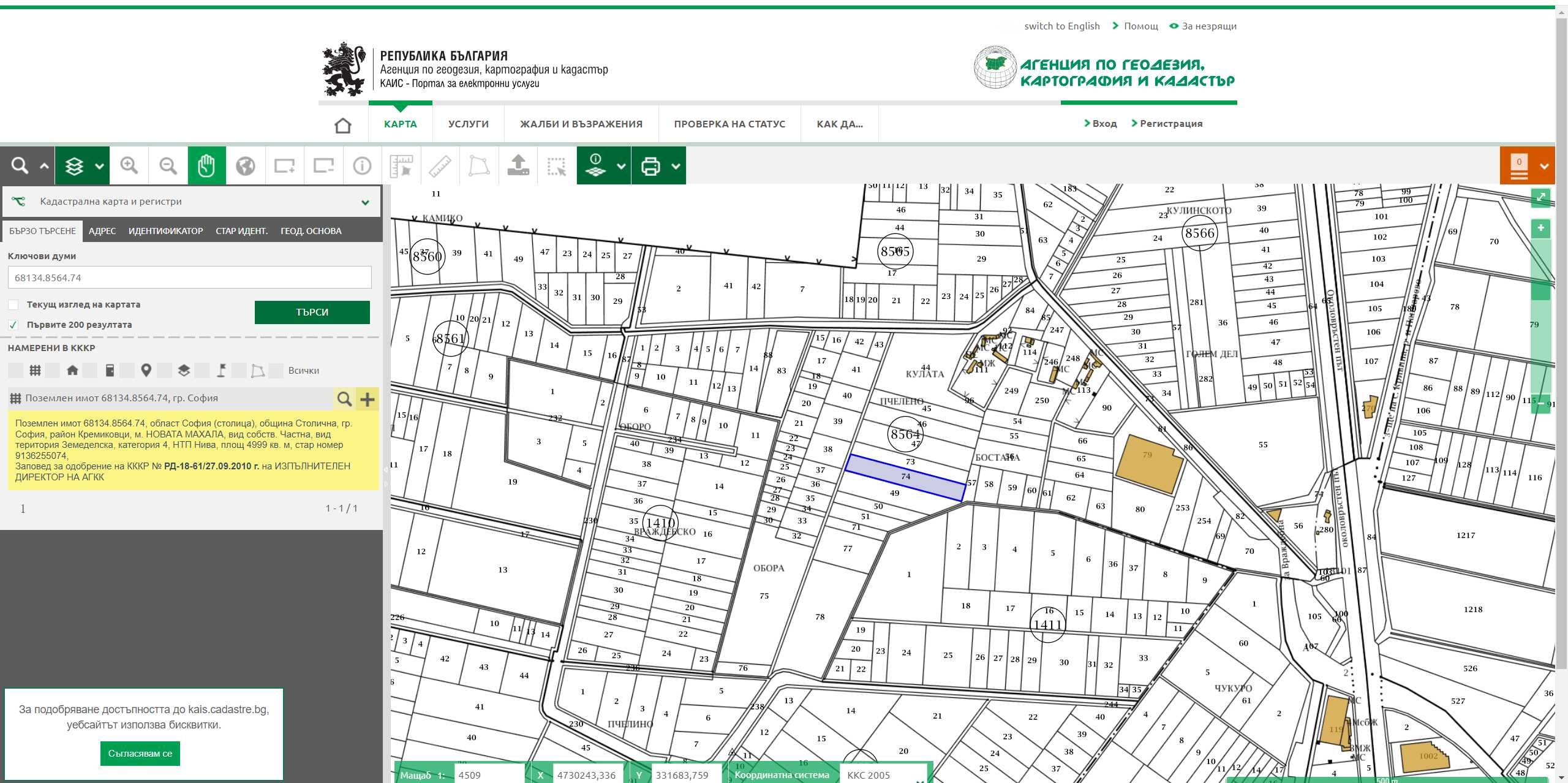Viewport: 1568px width, 783px height.
Task: Click the zoom out magnifier tool
Action: click(168, 165)
